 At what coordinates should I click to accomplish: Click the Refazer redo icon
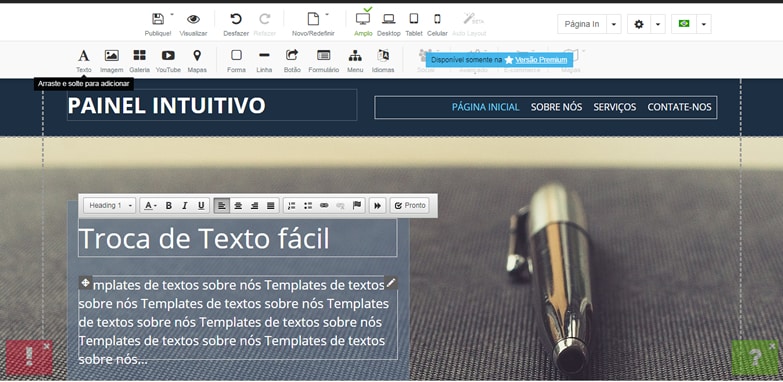click(x=264, y=19)
